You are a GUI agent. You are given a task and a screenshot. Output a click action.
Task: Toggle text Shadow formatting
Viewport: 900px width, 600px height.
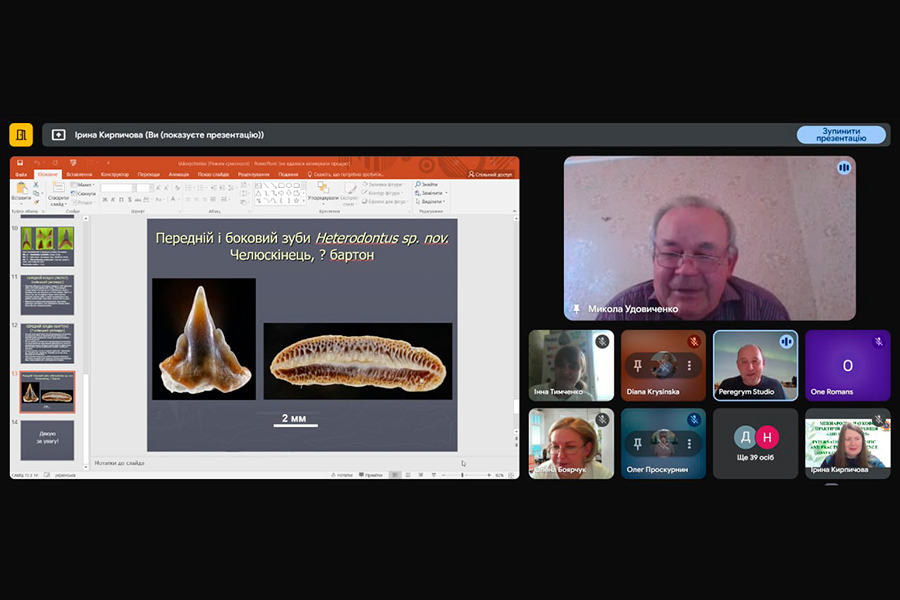pos(130,200)
